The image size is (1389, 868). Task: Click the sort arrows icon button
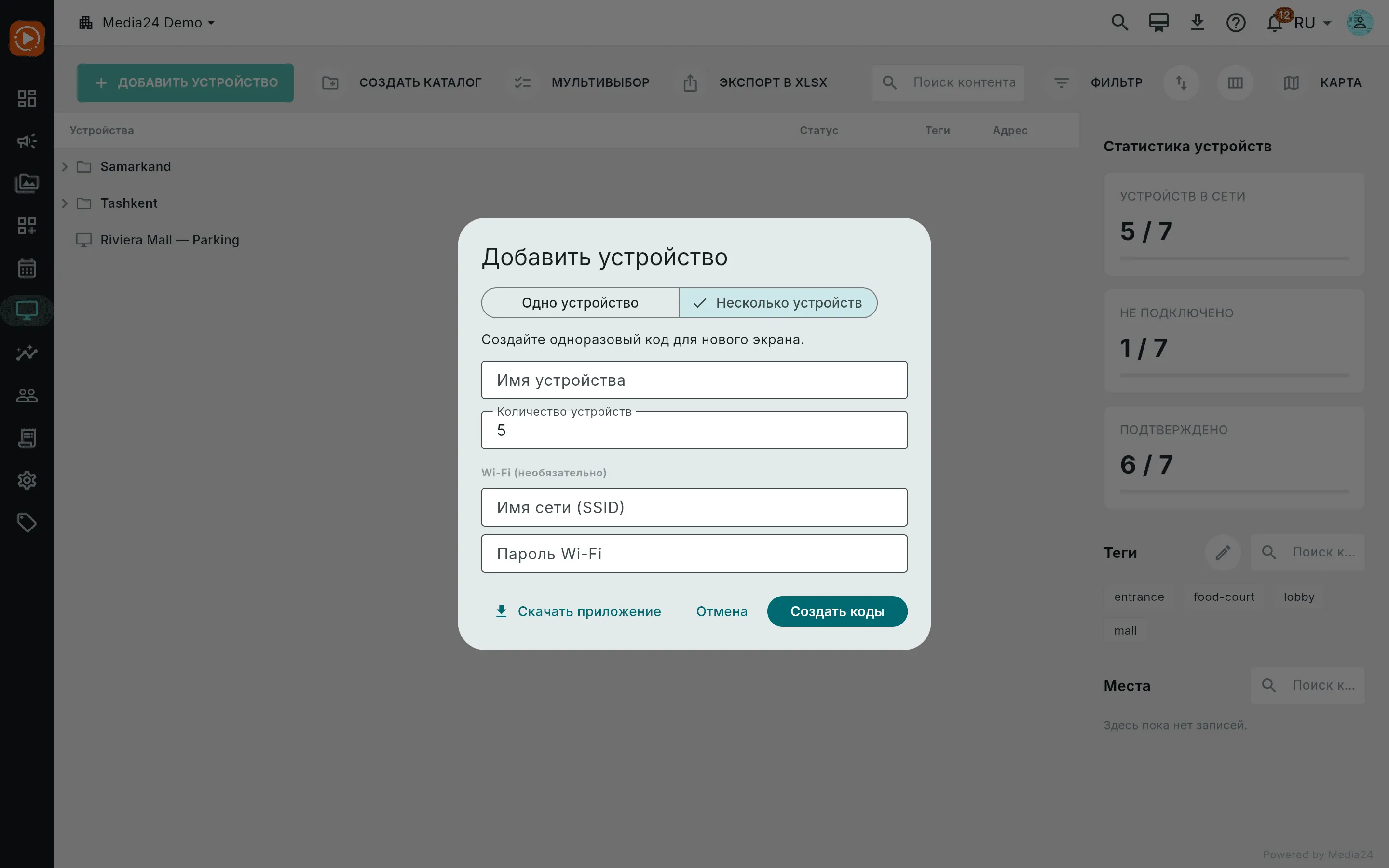coord(1181,82)
